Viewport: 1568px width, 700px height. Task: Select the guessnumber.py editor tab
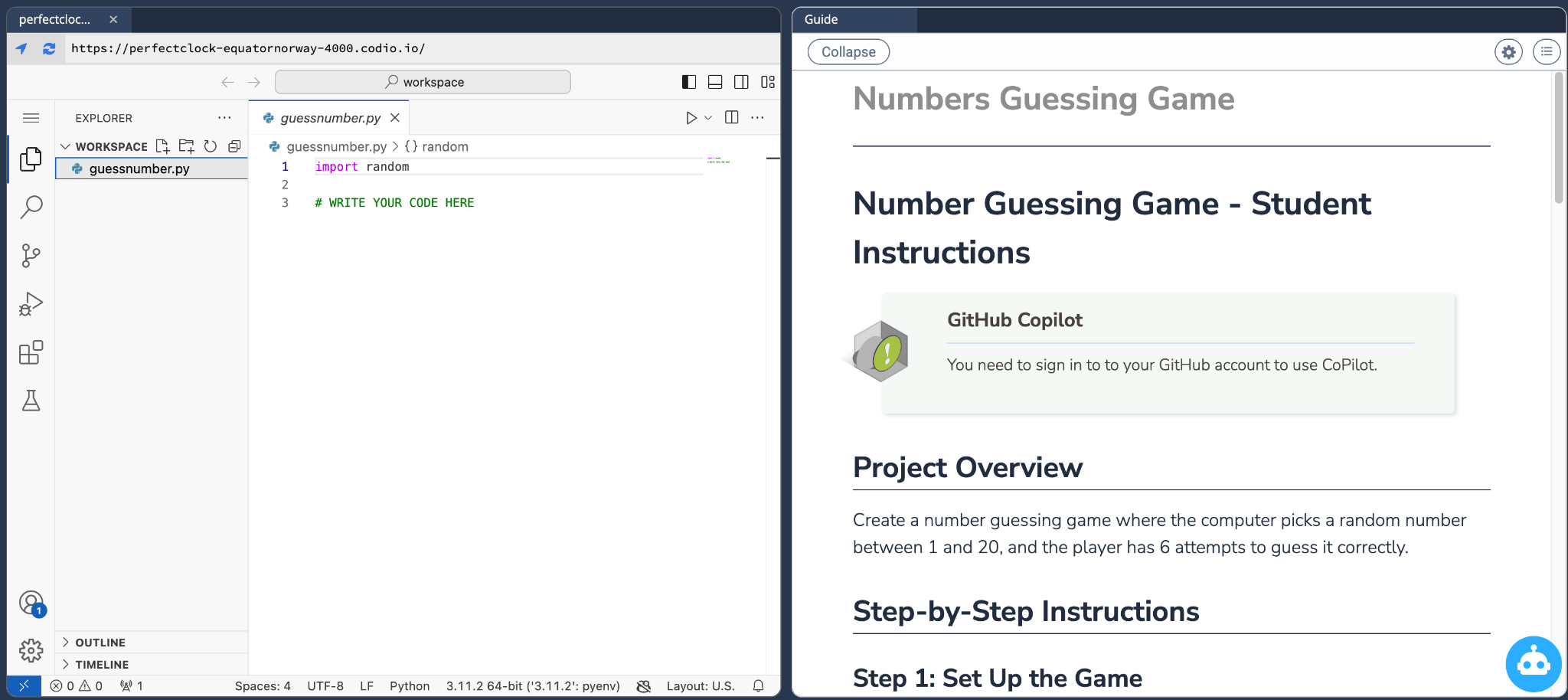tap(329, 118)
